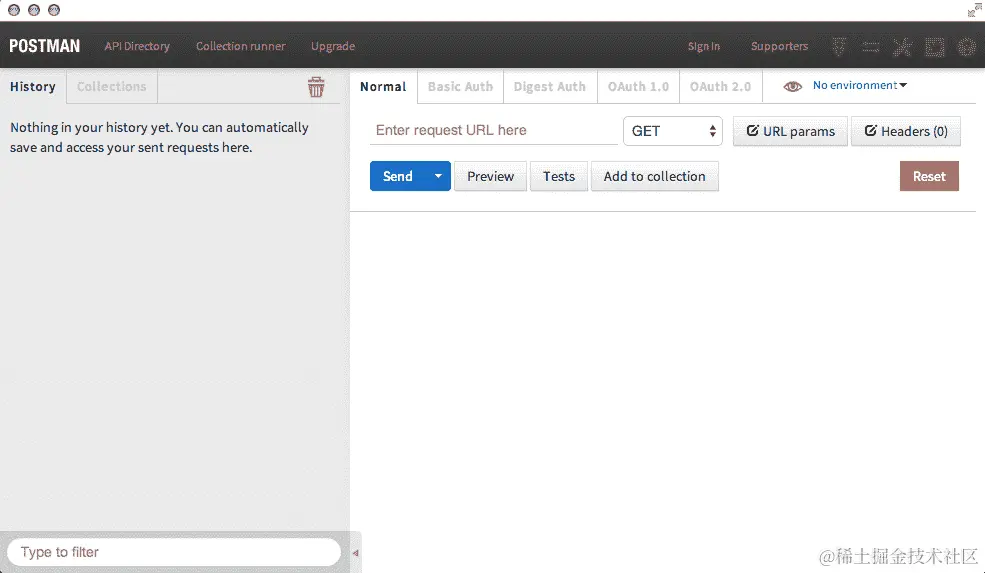Open the Supporters link
The image size is (985, 573).
coord(780,46)
